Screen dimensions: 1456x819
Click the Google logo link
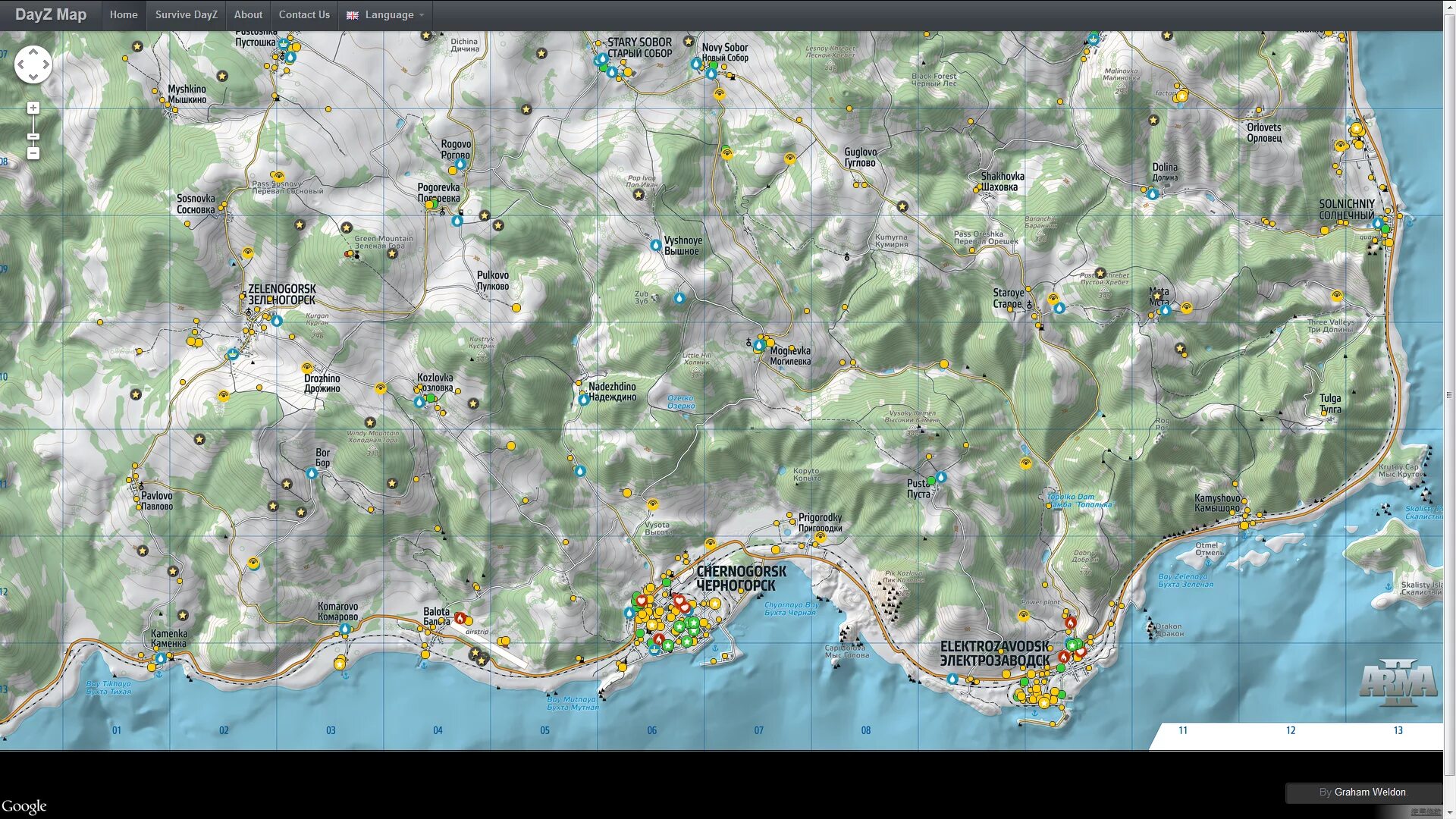24,806
